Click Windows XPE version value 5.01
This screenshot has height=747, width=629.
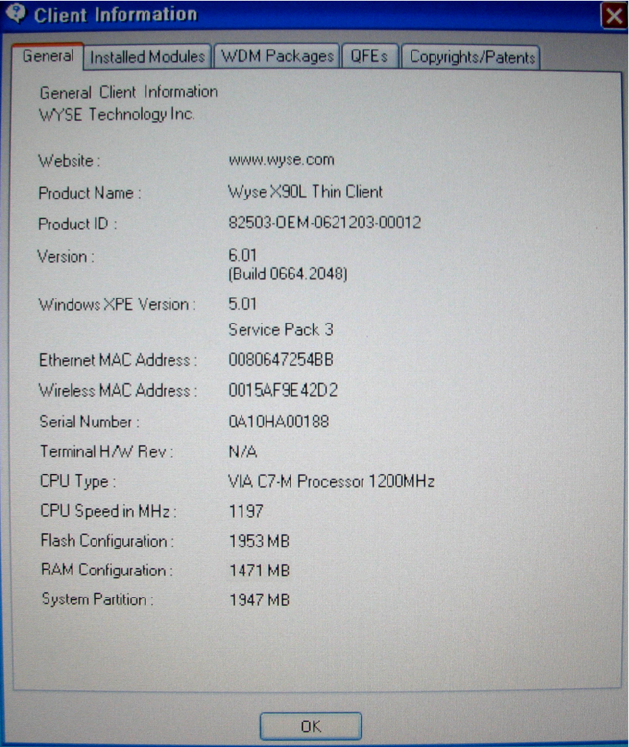(x=242, y=303)
